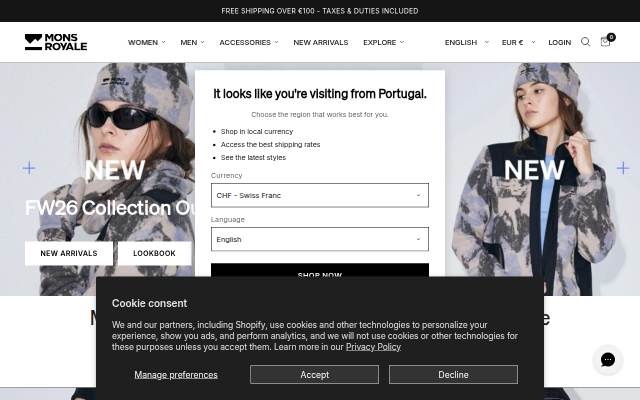Open Manage preferences link
The height and width of the screenshot is (400, 640).
pyautogui.click(x=176, y=375)
